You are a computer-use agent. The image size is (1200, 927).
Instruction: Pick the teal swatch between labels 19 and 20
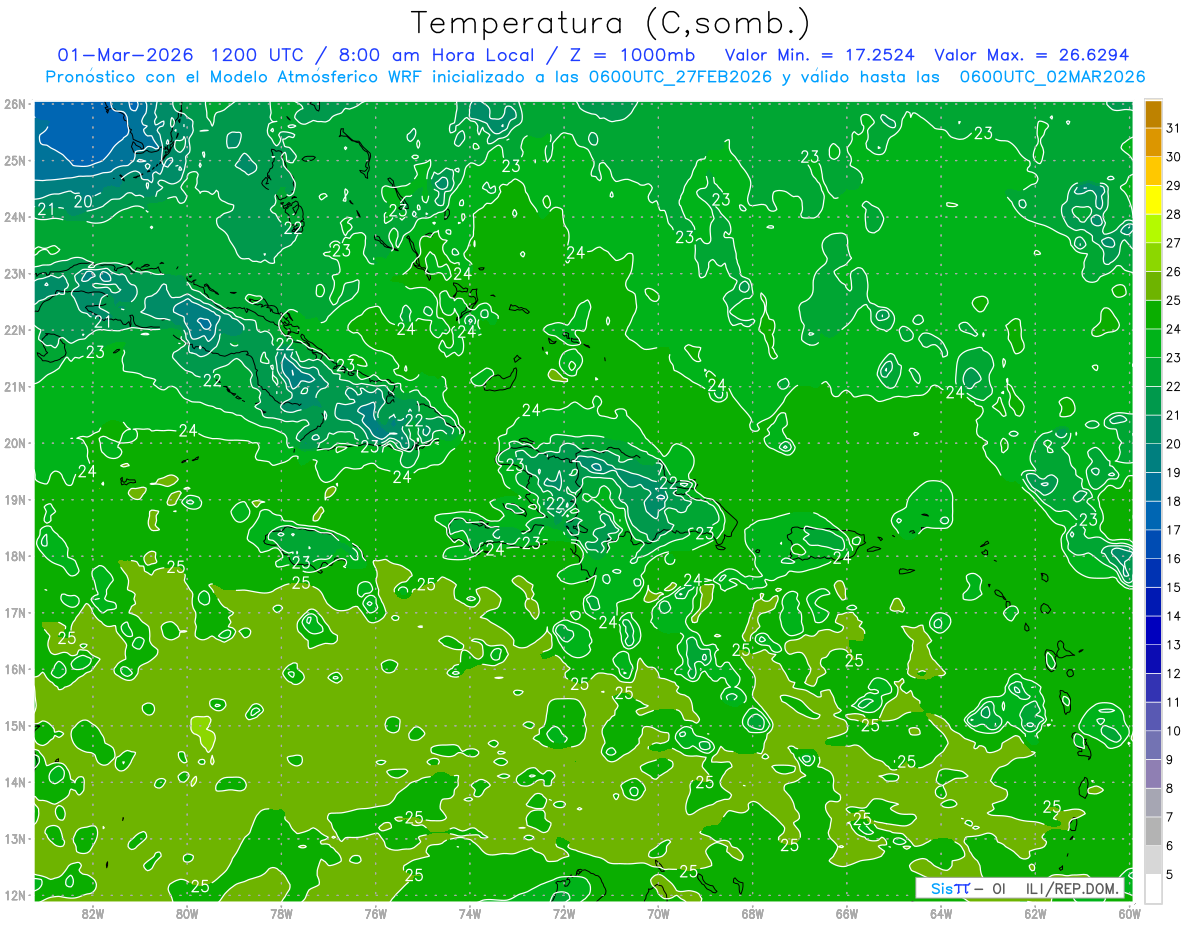tap(1153, 459)
